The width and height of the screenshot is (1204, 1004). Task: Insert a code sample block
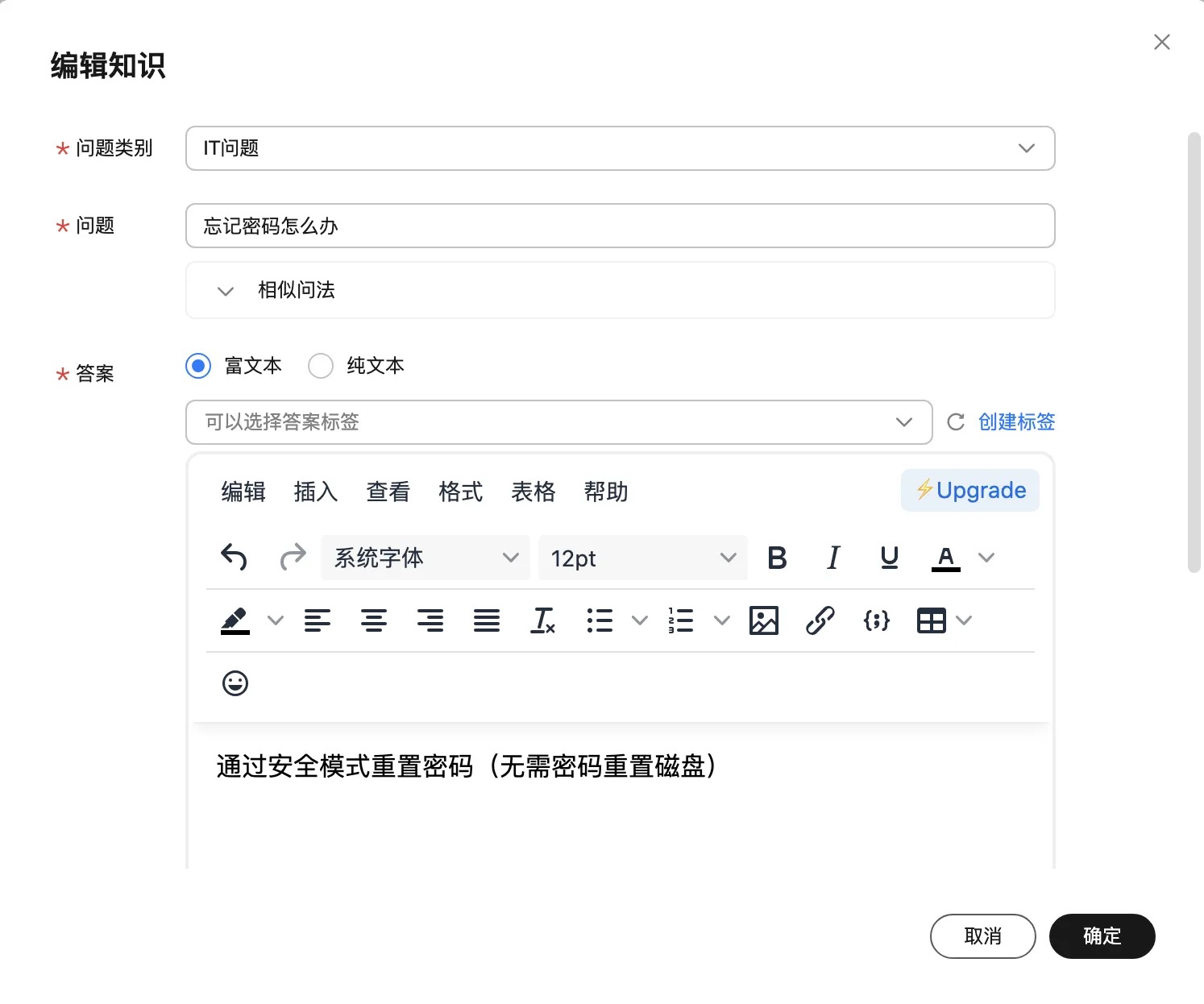click(x=877, y=620)
